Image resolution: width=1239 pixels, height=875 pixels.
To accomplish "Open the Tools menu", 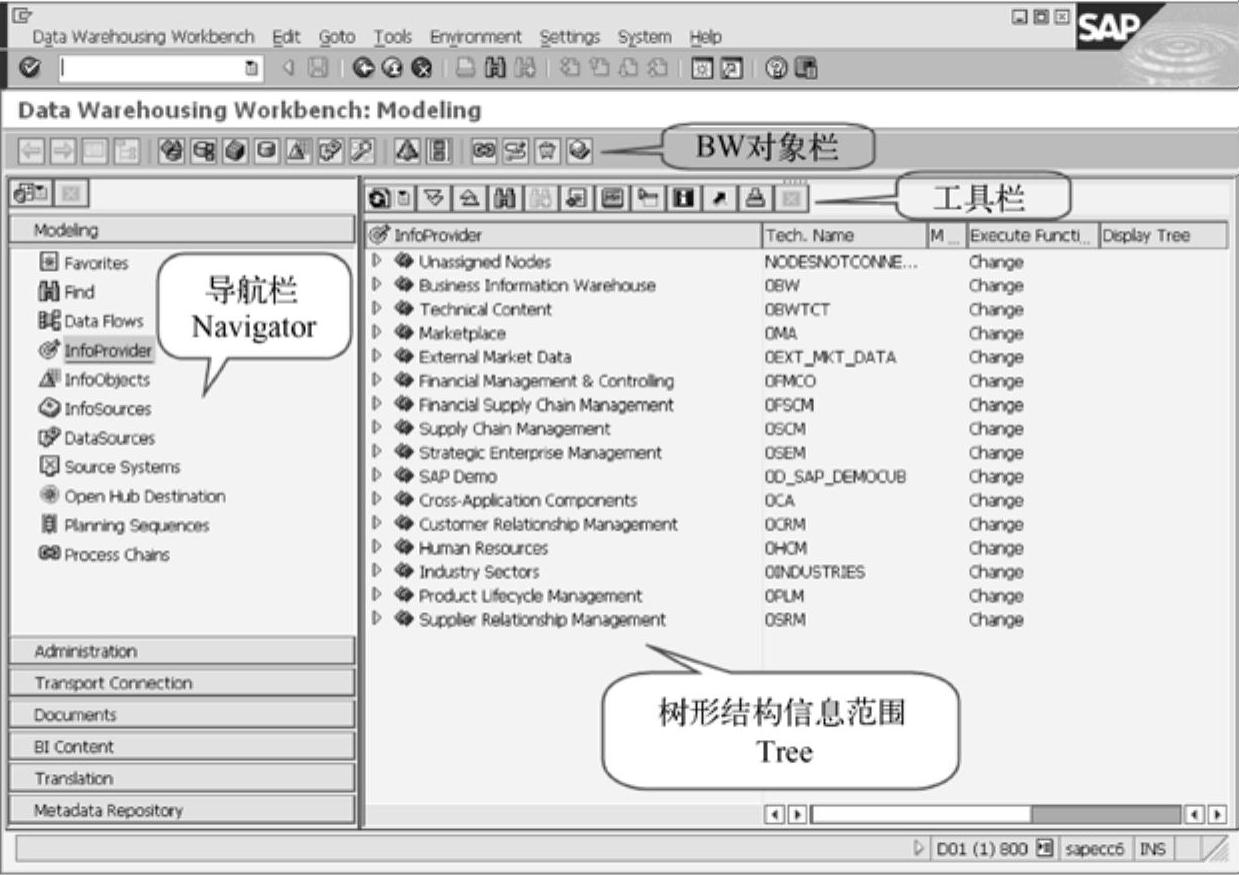I will pos(393,37).
